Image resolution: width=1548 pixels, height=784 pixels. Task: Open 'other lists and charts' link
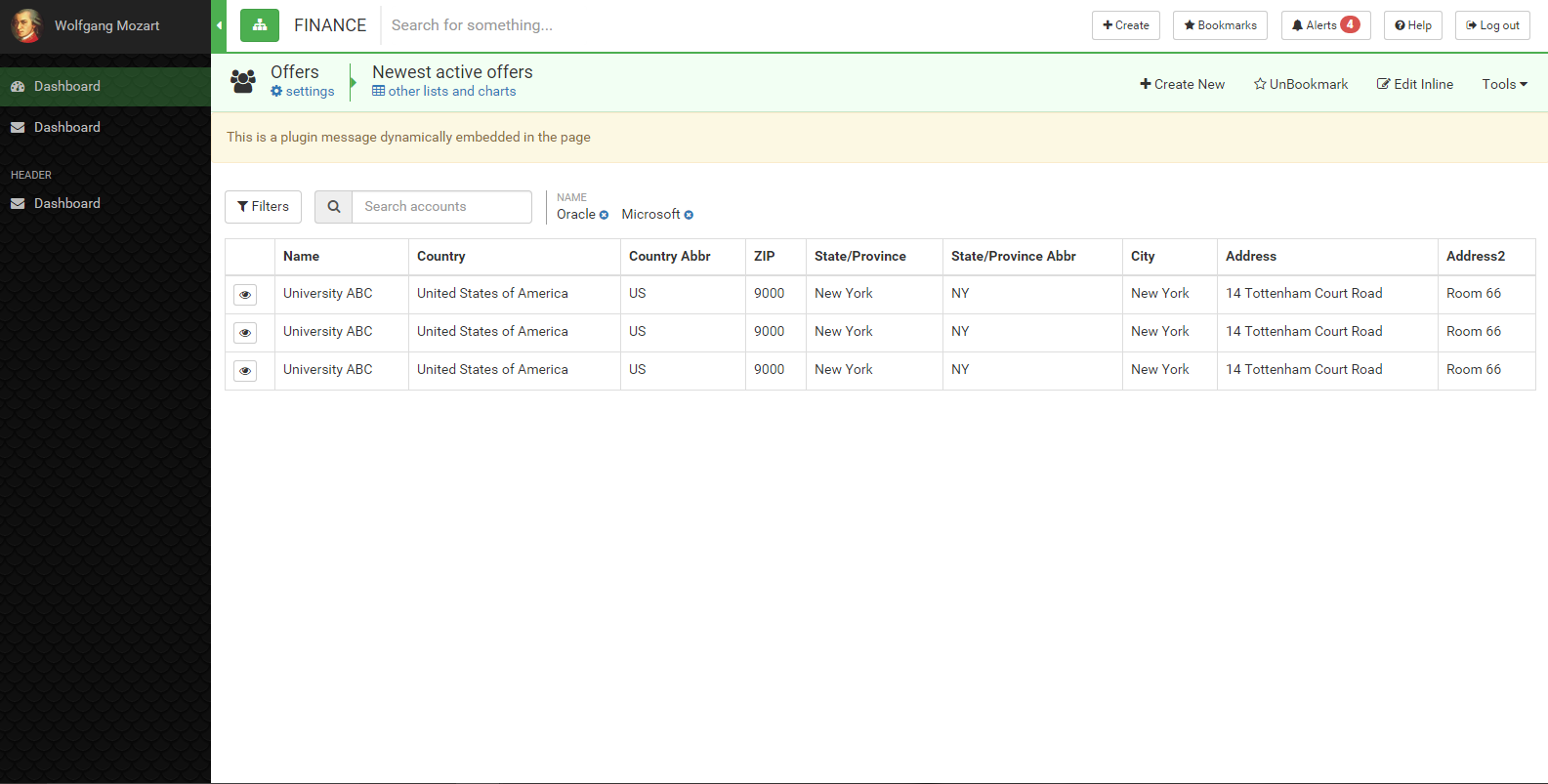click(444, 91)
